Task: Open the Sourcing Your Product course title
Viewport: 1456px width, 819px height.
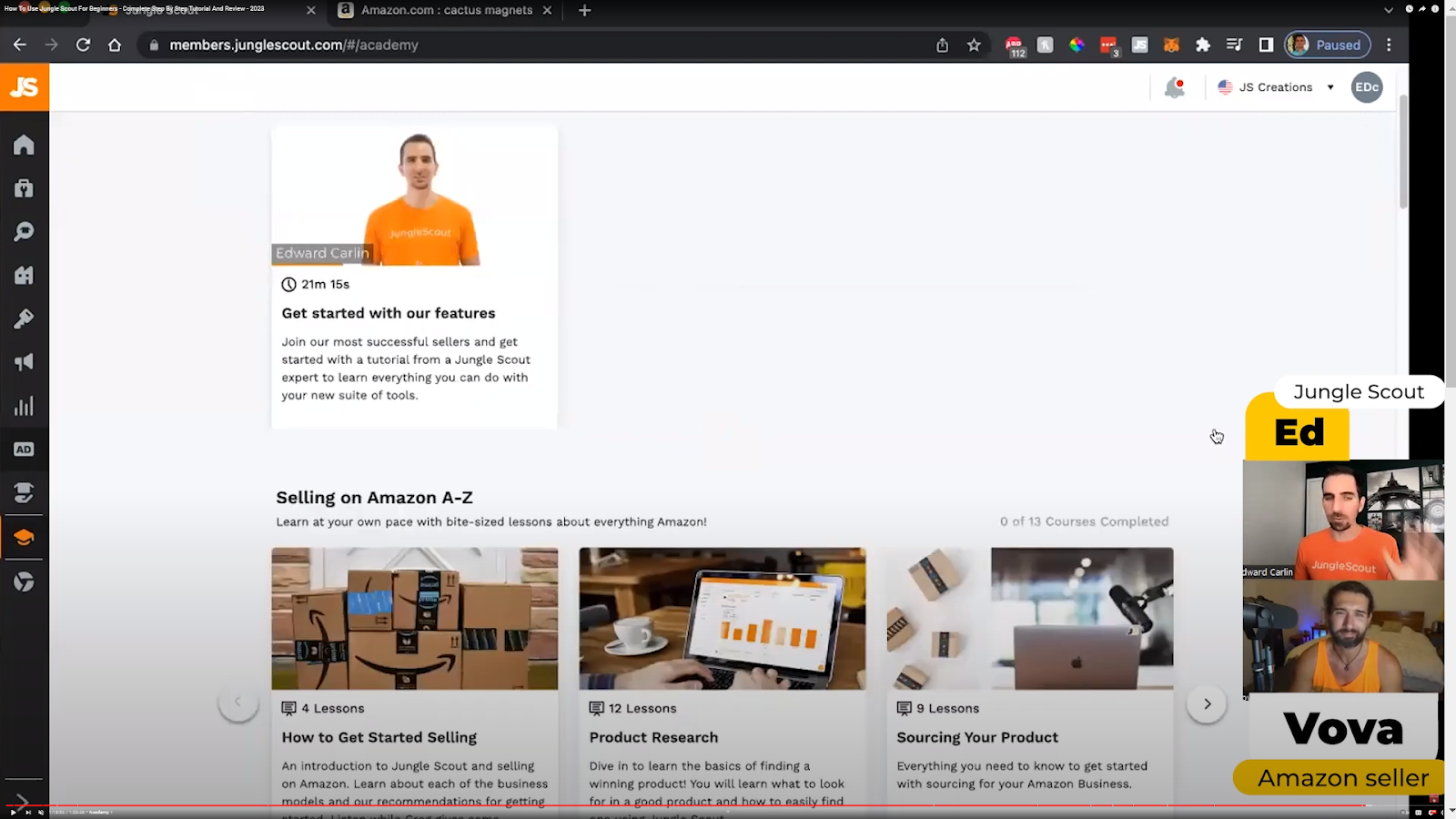Action: (977, 737)
